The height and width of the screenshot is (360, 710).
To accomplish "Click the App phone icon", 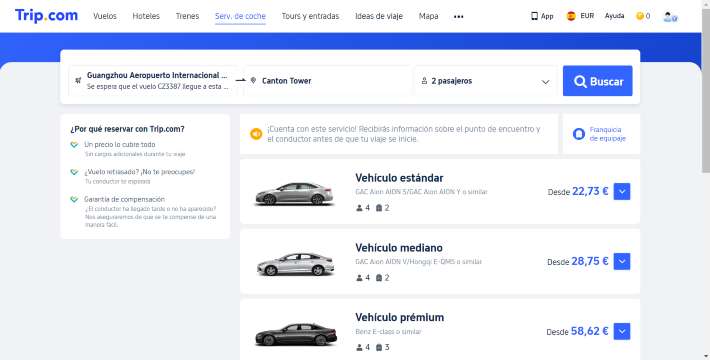I will point(534,16).
